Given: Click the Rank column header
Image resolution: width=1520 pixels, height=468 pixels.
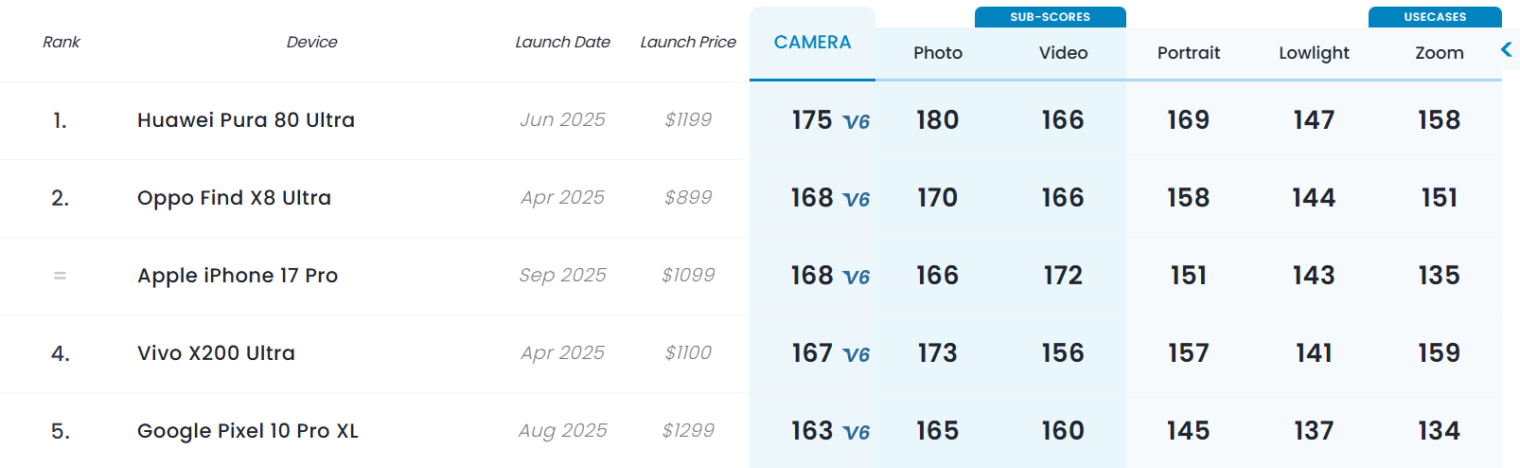Looking at the screenshot, I should point(61,42).
